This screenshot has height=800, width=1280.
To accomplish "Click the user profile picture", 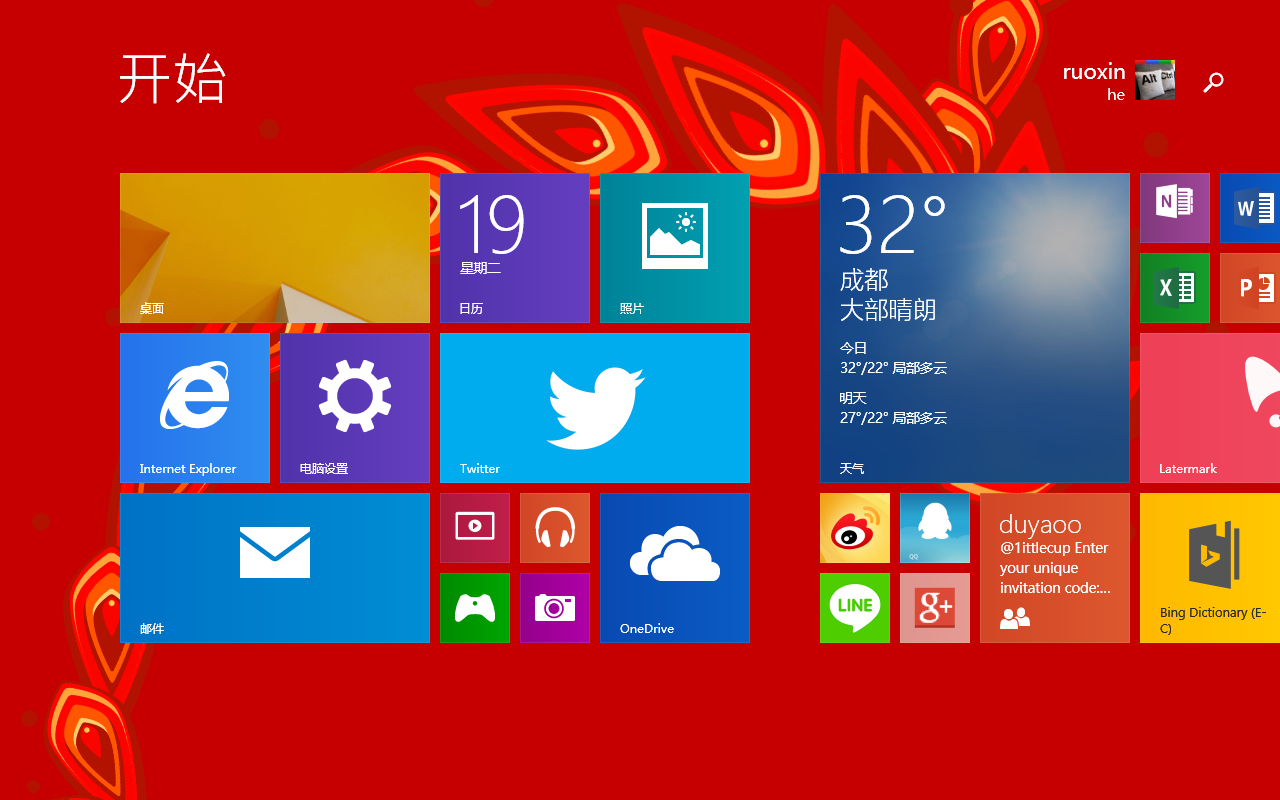I will tap(1155, 80).
